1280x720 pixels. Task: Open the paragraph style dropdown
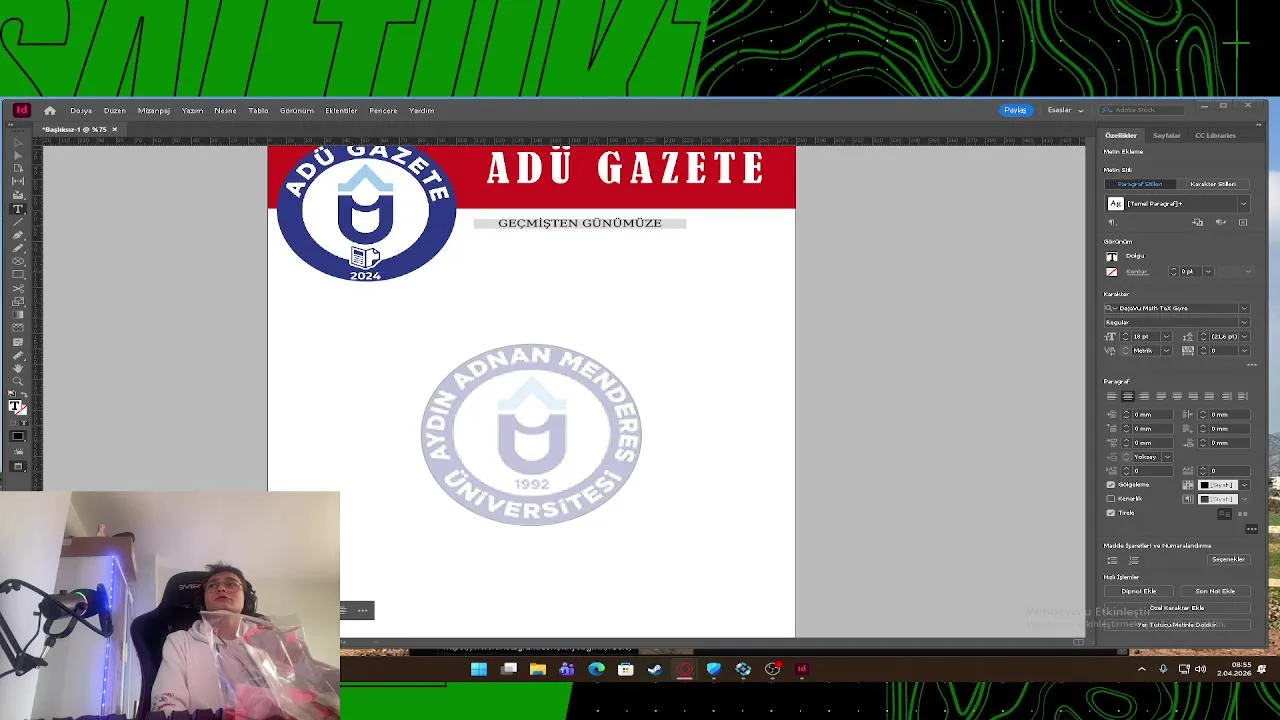(x=1243, y=204)
